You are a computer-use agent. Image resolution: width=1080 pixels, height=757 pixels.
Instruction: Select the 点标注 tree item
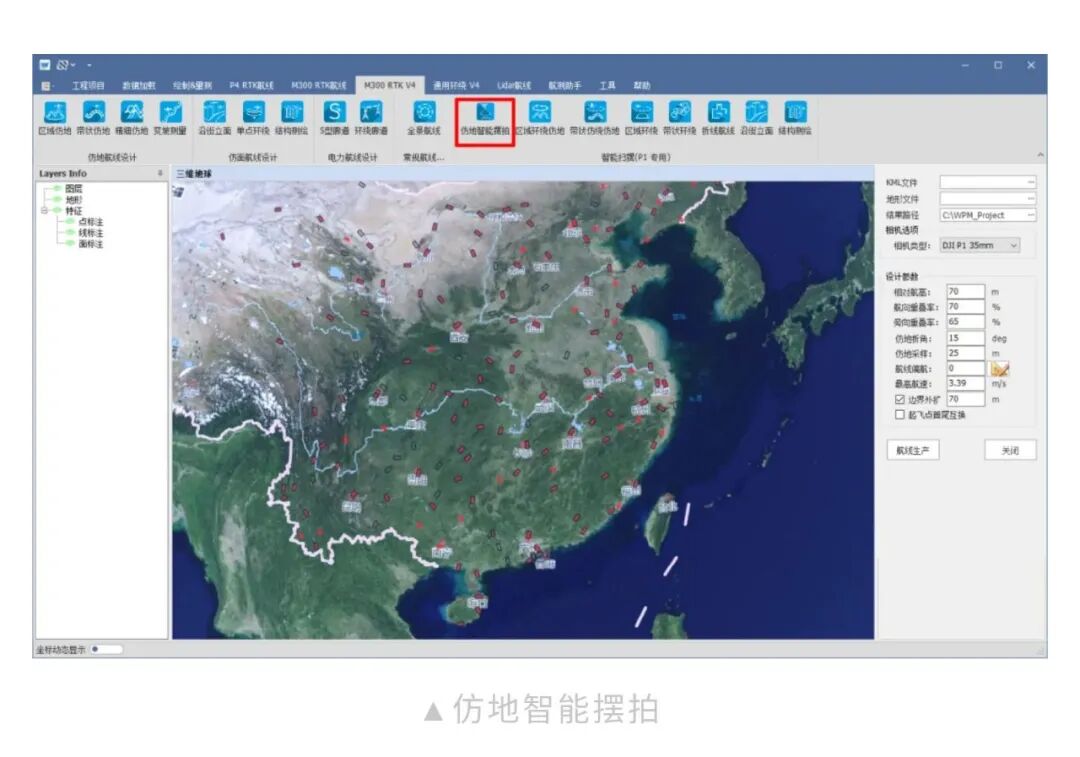pyautogui.click(x=90, y=222)
